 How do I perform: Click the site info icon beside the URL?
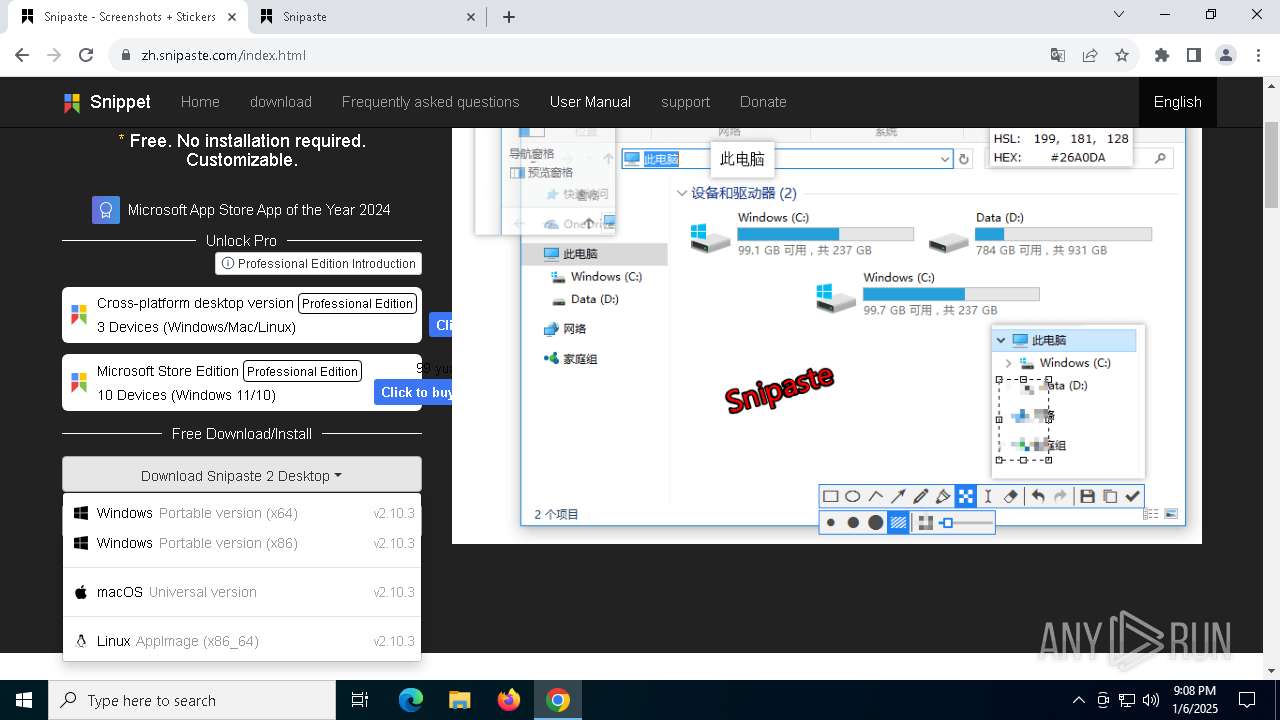tap(126, 55)
